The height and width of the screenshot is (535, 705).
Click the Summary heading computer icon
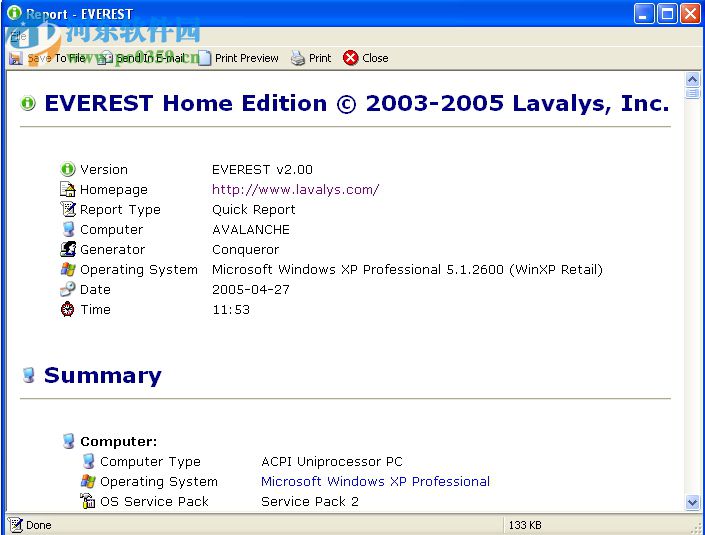[29, 375]
